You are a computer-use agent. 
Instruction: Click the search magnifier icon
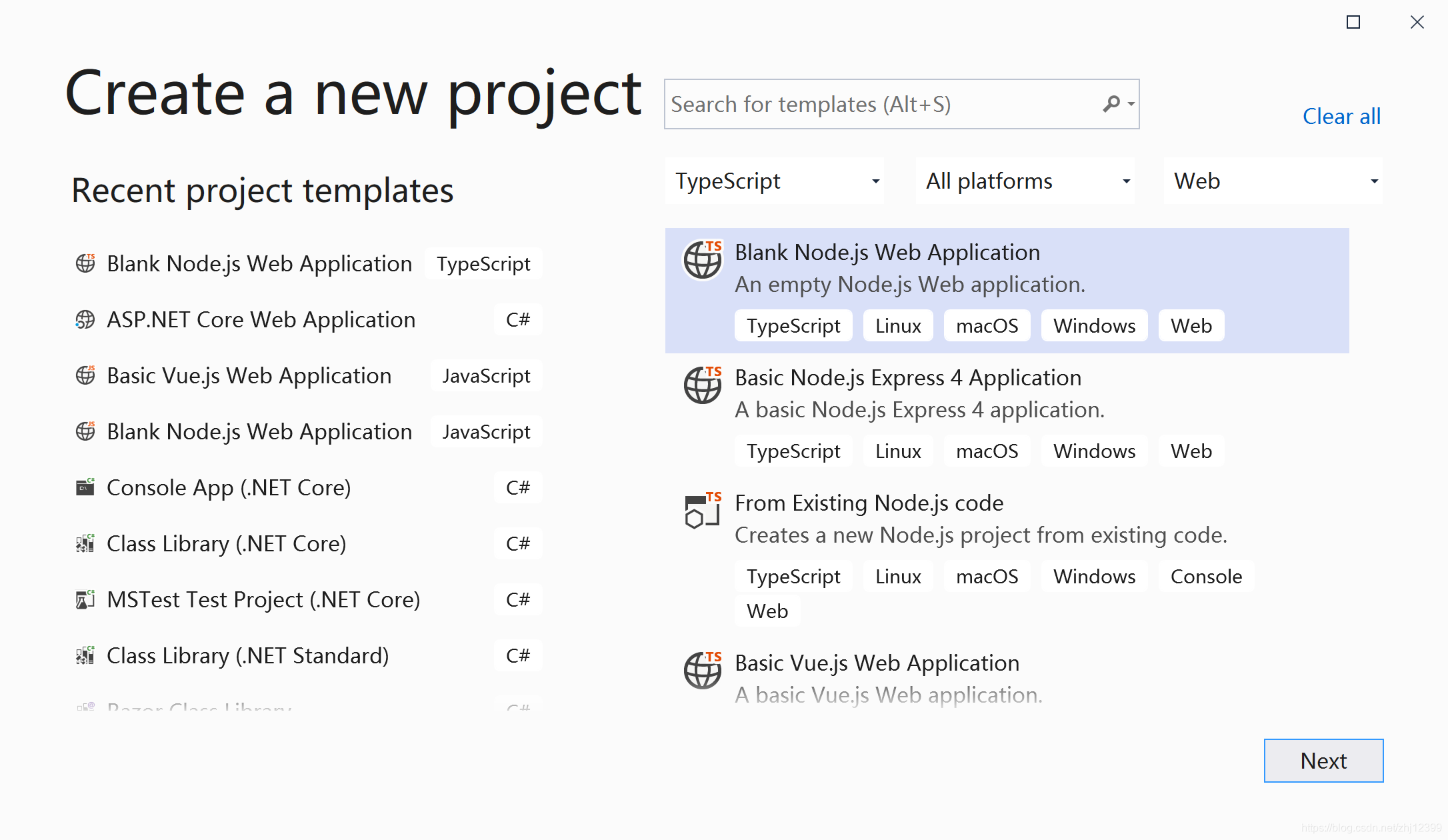click(1111, 104)
